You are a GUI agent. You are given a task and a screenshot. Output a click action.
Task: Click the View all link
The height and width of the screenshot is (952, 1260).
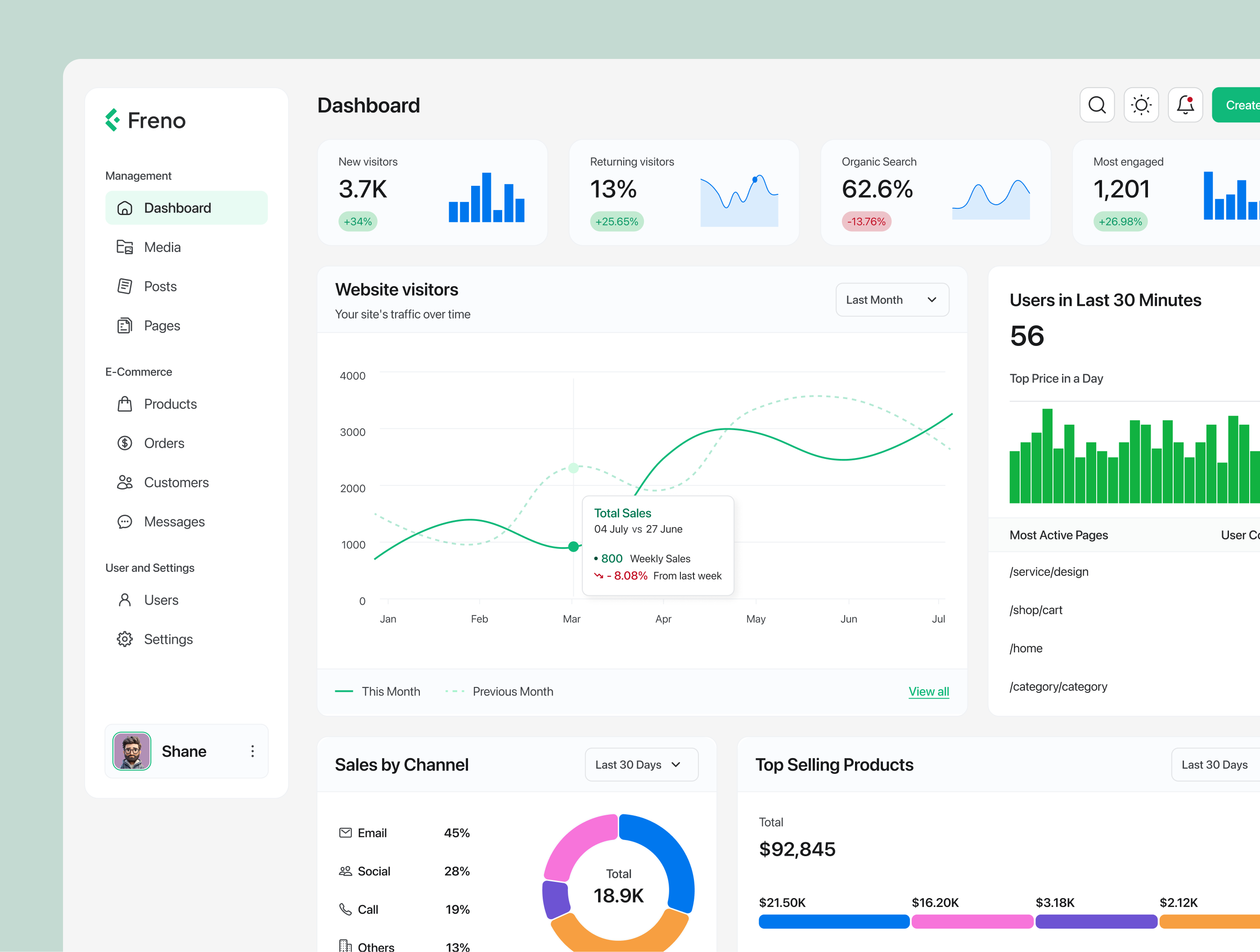point(928,691)
